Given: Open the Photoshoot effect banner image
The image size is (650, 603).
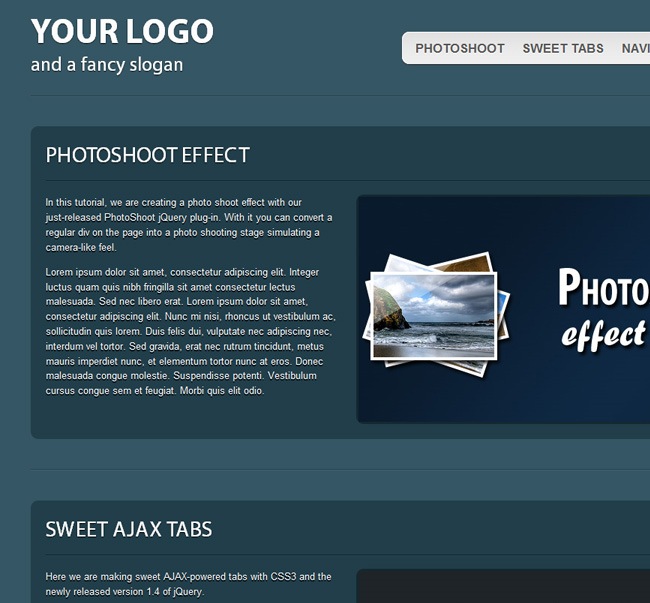Looking at the screenshot, I should 503,309.
